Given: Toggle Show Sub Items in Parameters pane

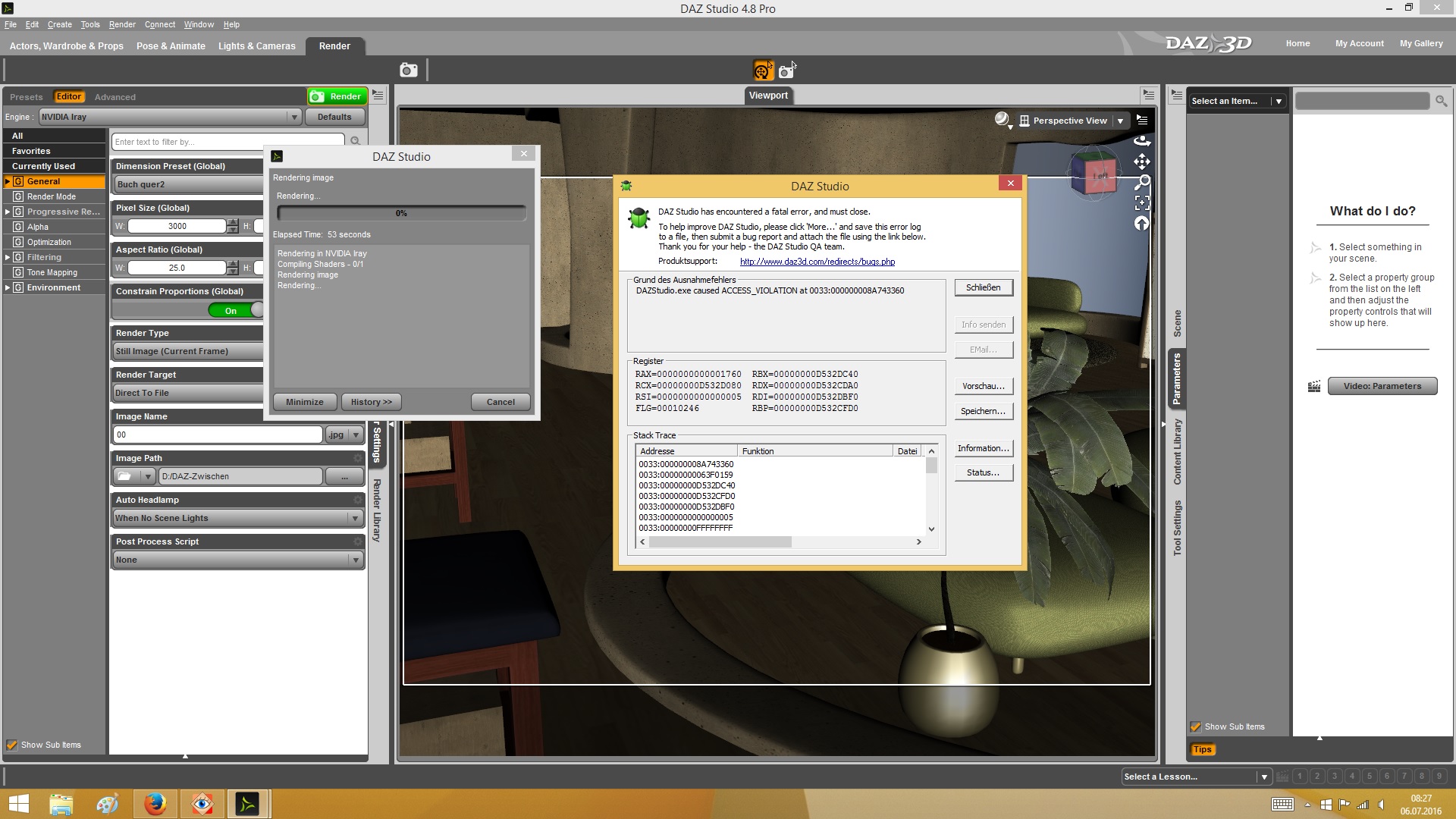Looking at the screenshot, I should (x=1196, y=726).
